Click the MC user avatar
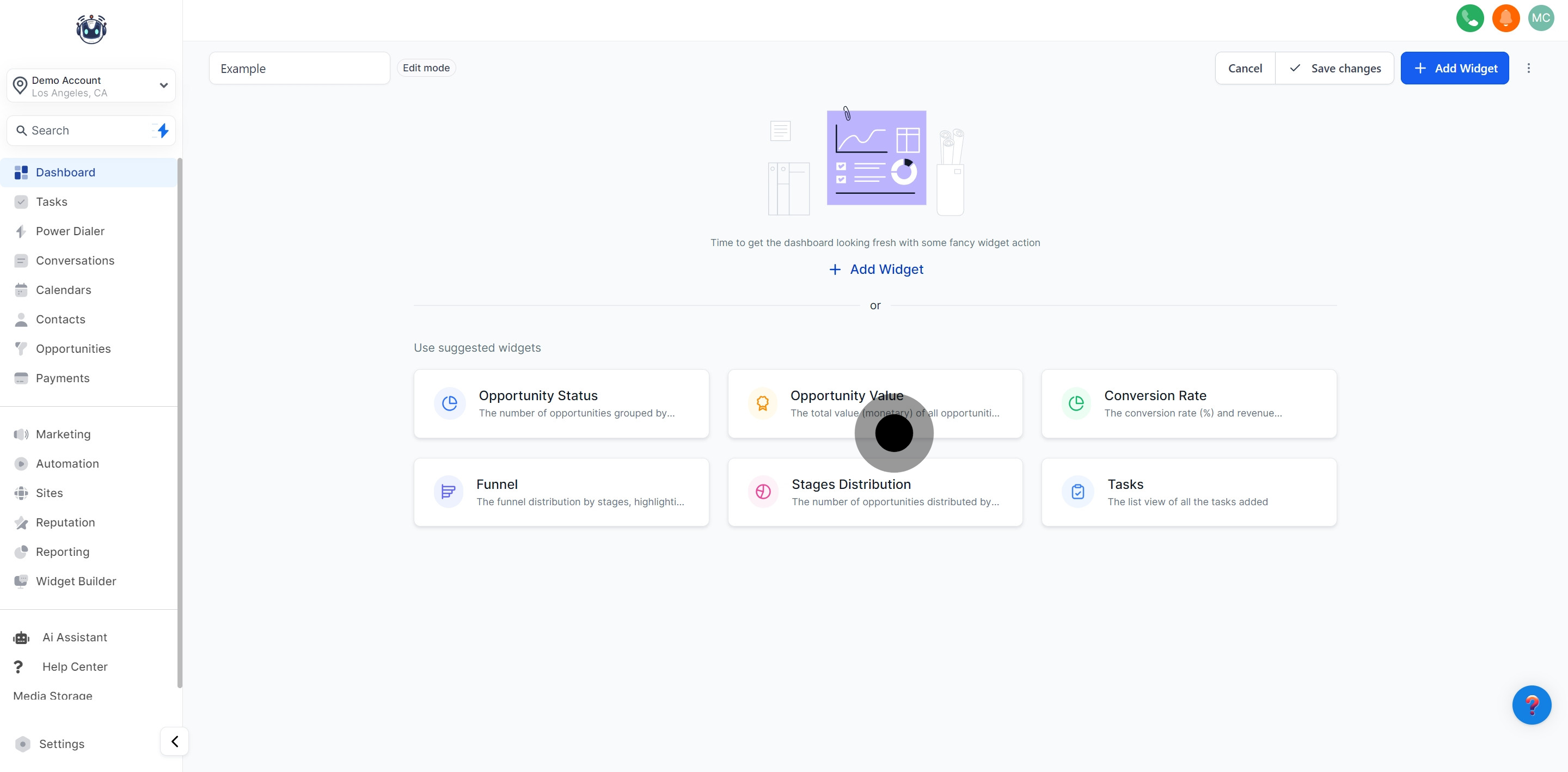Image resolution: width=1568 pixels, height=772 pixels. pos(1541,19)
